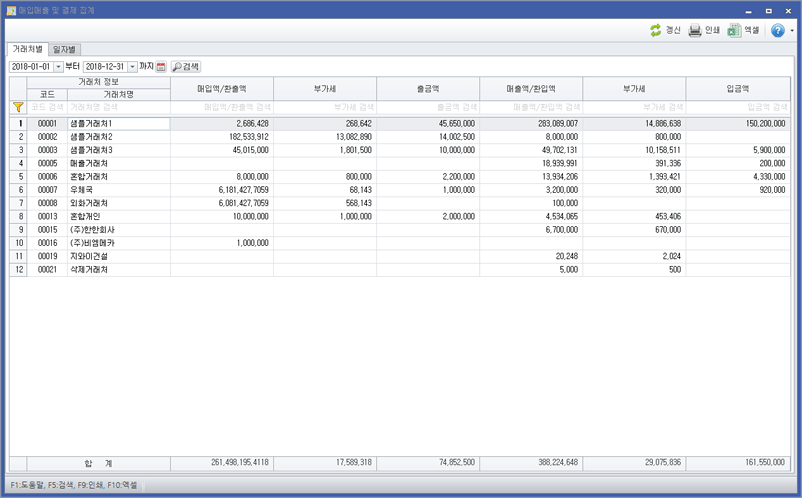Select the 거래처별 tab
This screenshot has width=802, height=498.
27,48
